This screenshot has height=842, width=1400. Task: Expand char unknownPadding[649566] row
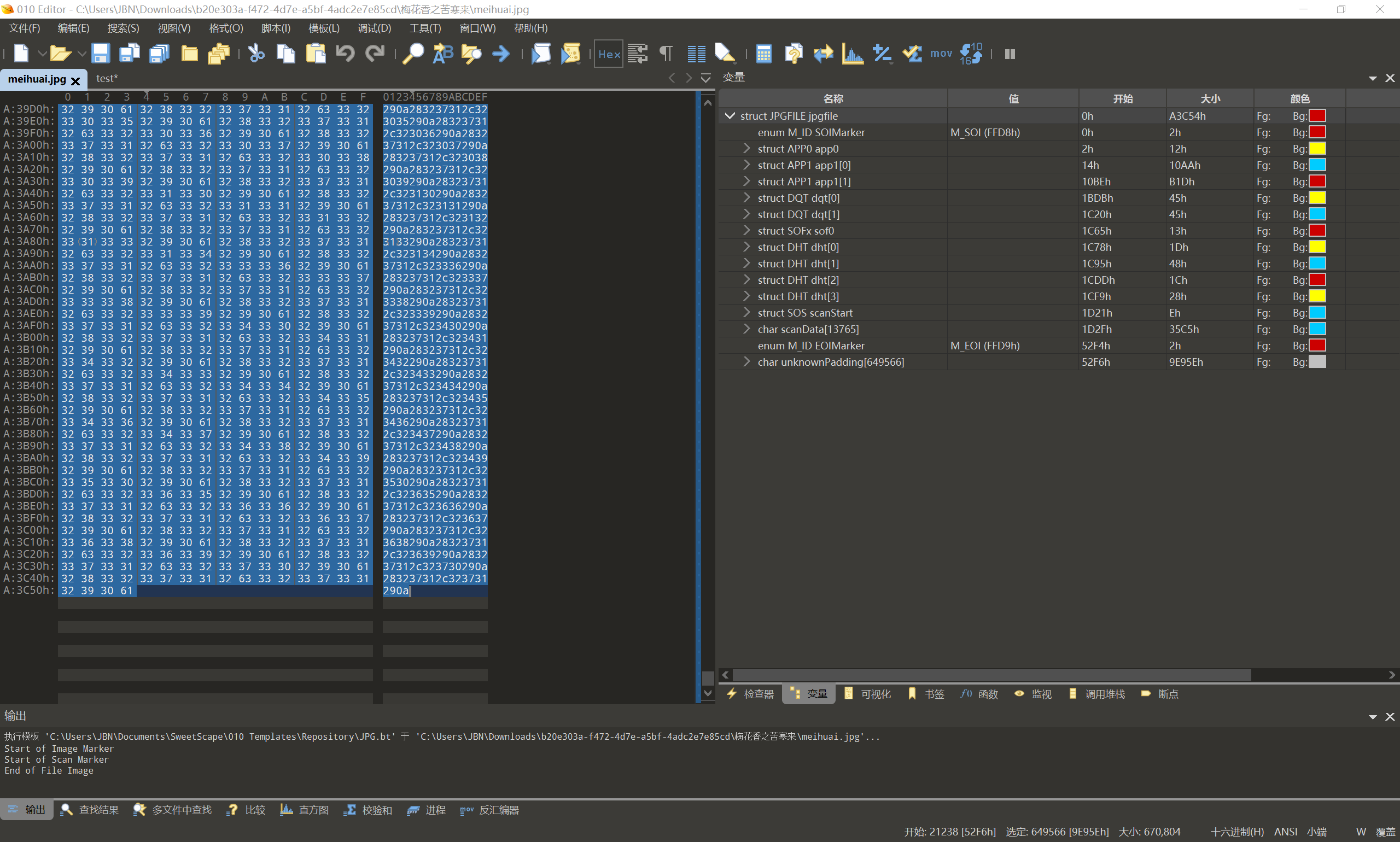747,362
